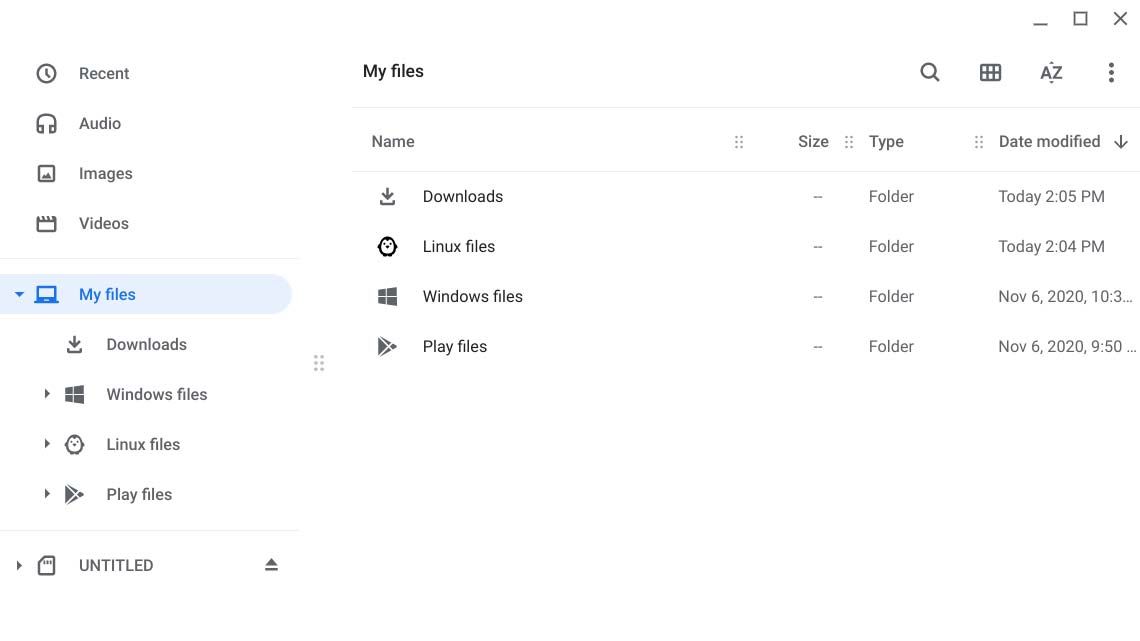Click the Downloads arrow icon in the file list
Screen dimensions: 1140x641
[387, 196]
